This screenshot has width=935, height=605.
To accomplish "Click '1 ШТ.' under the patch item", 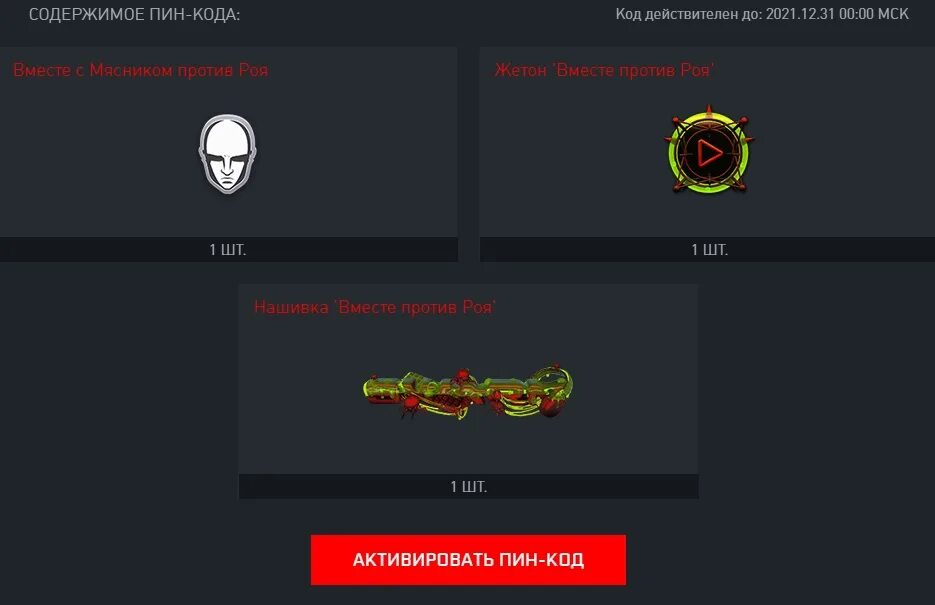I will point(468,487).
